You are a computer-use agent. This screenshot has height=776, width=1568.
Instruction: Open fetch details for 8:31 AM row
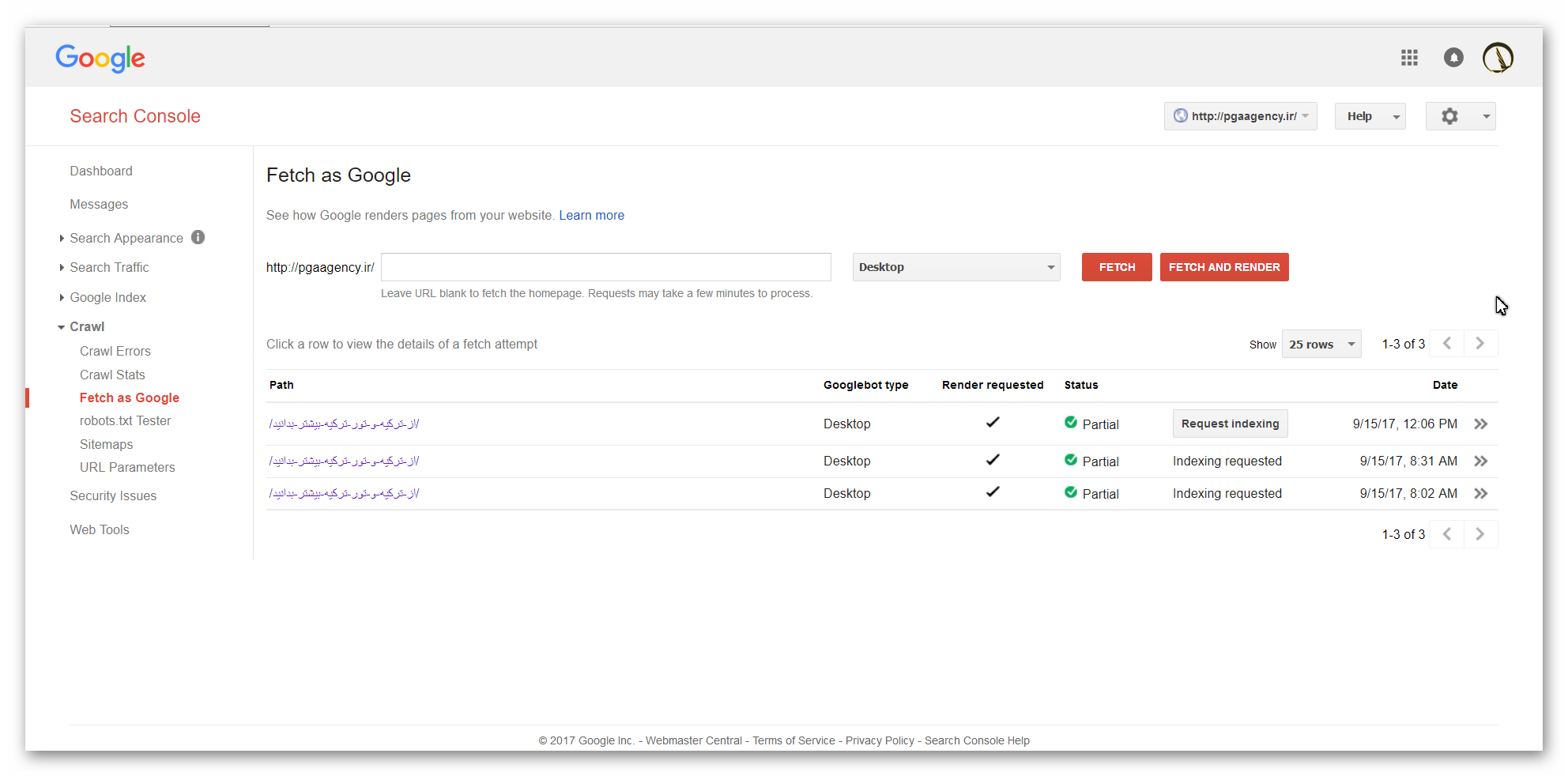click(1481, 461)
